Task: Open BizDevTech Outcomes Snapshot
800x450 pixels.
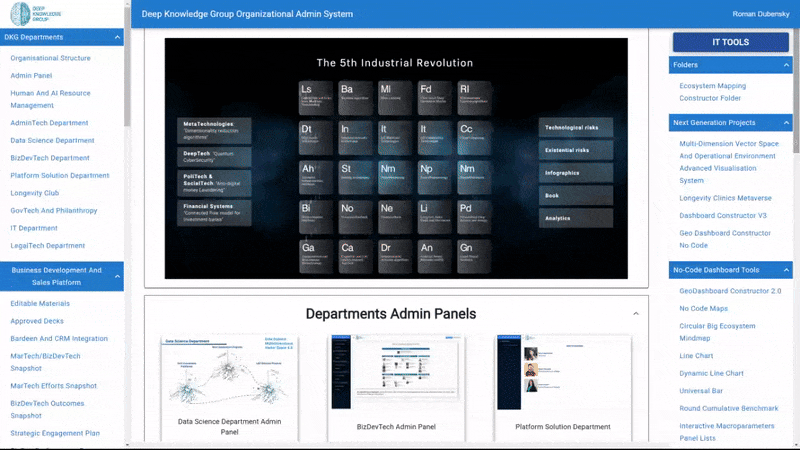Action: click(x=47, y=410)
